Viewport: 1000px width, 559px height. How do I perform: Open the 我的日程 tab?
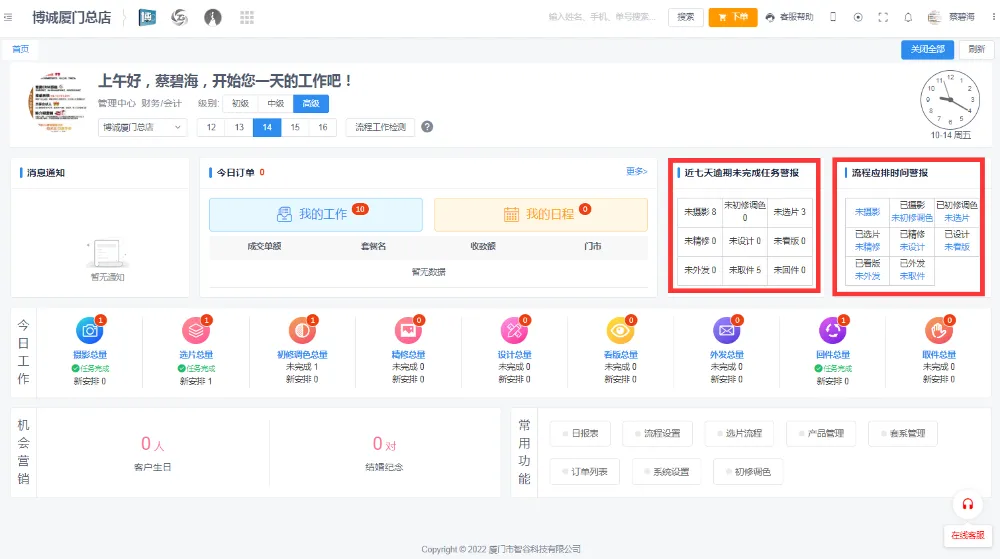pos(540,214)
